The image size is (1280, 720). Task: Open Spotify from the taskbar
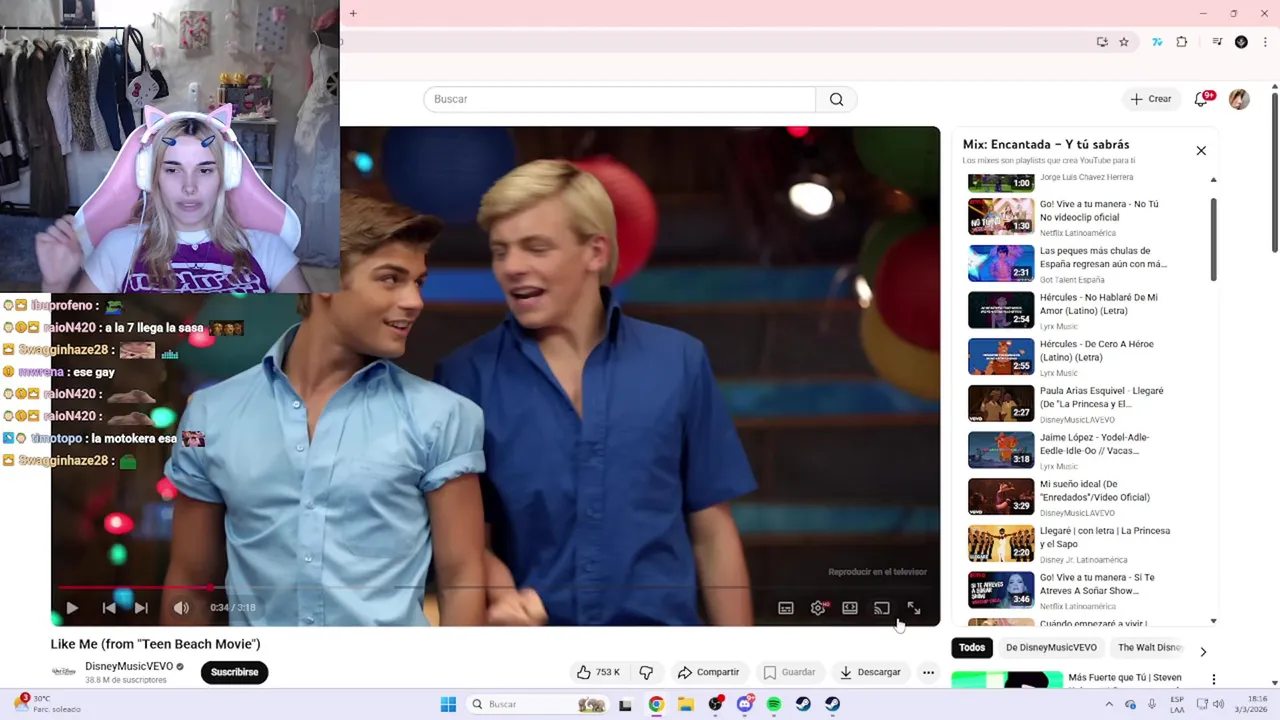774,704
